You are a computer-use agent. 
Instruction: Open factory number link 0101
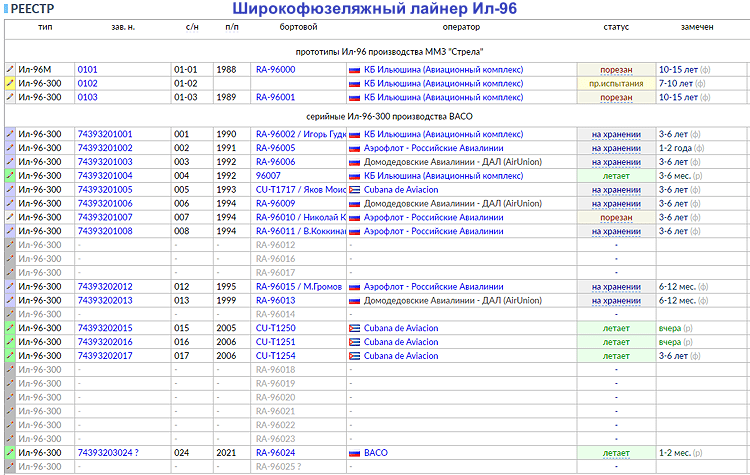point(88,69)
